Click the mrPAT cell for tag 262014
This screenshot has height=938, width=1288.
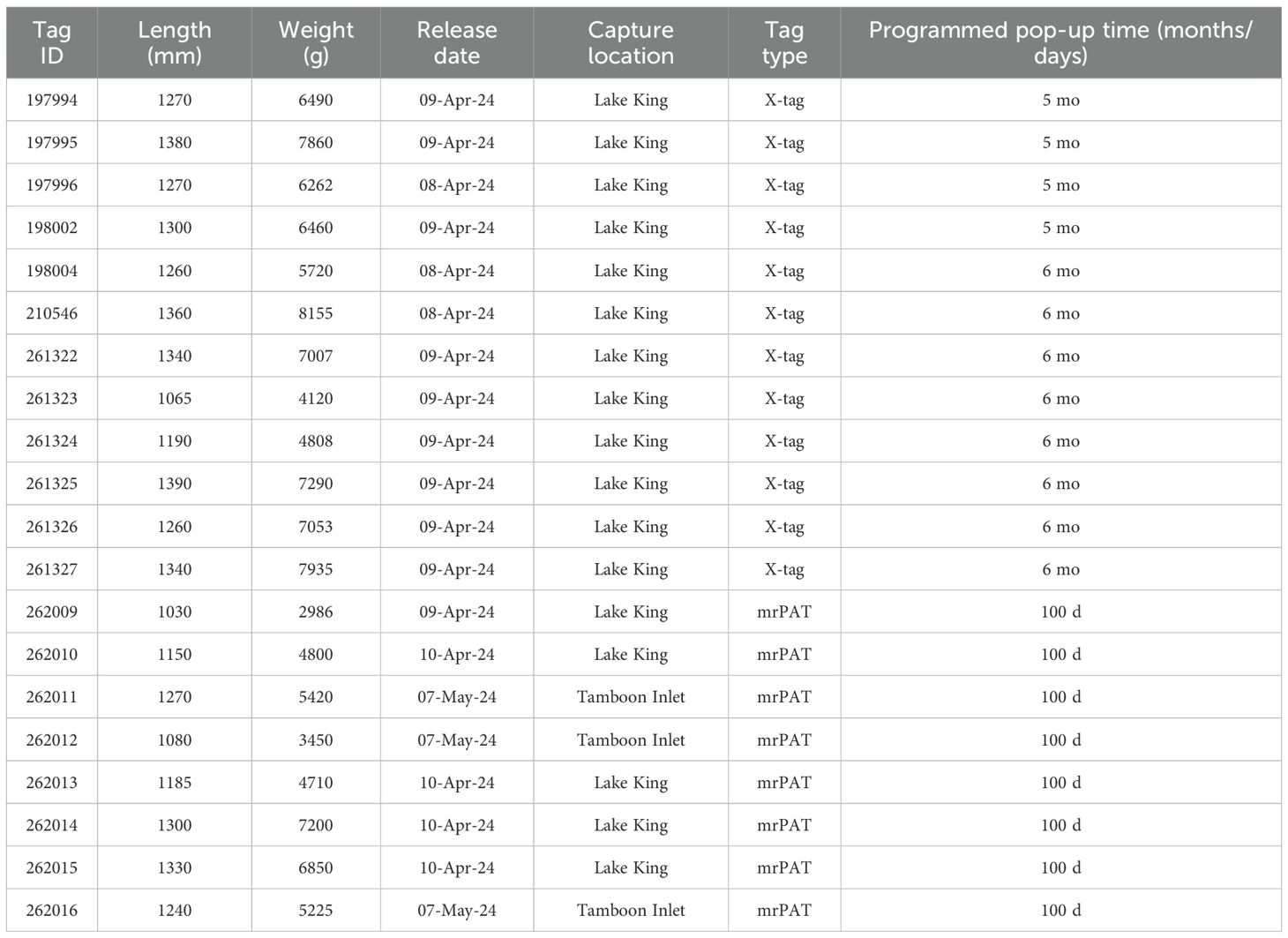pos(784,826)
